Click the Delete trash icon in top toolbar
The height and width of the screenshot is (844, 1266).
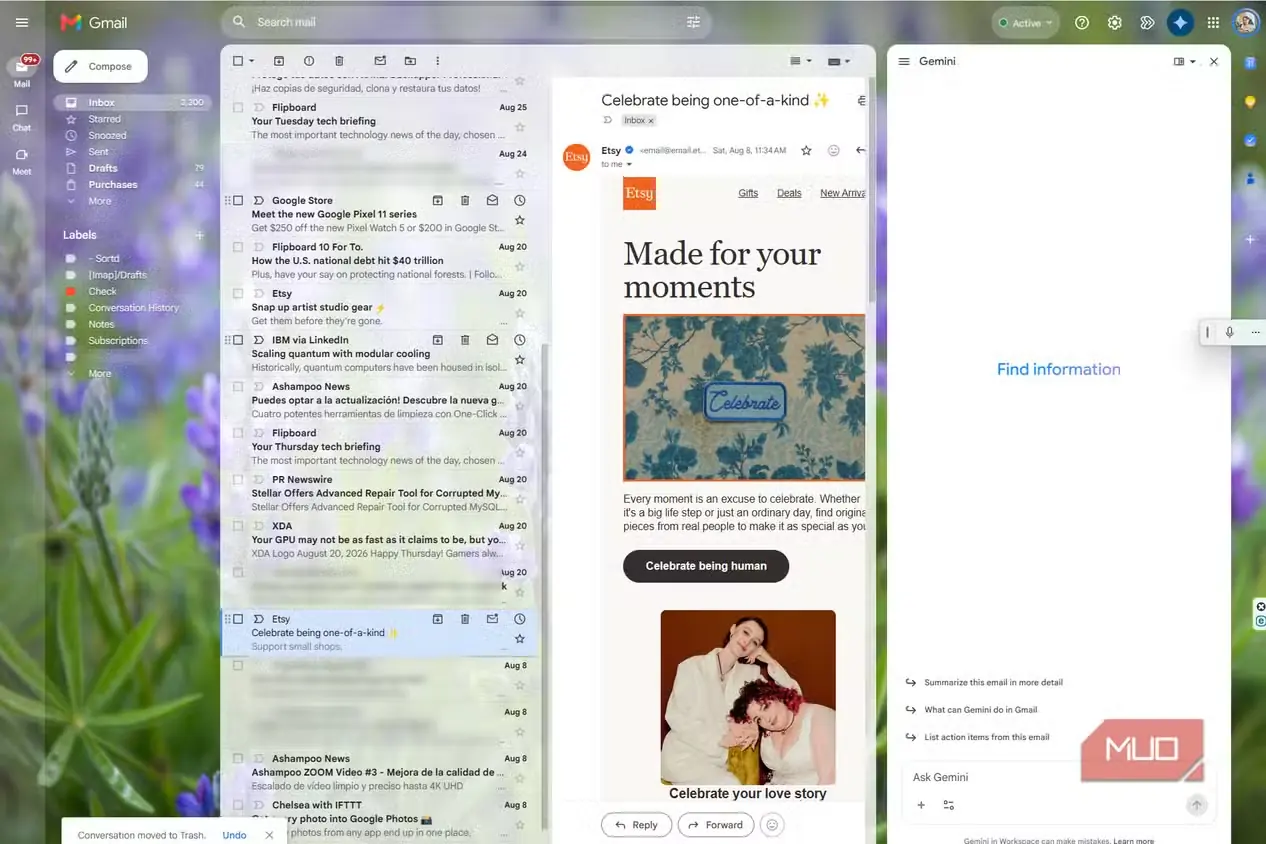(339, 61)
